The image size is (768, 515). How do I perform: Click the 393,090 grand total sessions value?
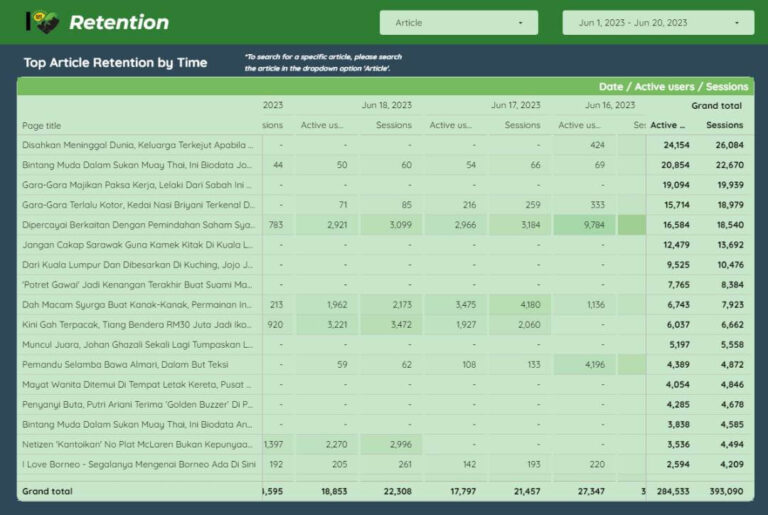(x=724, y=492)
